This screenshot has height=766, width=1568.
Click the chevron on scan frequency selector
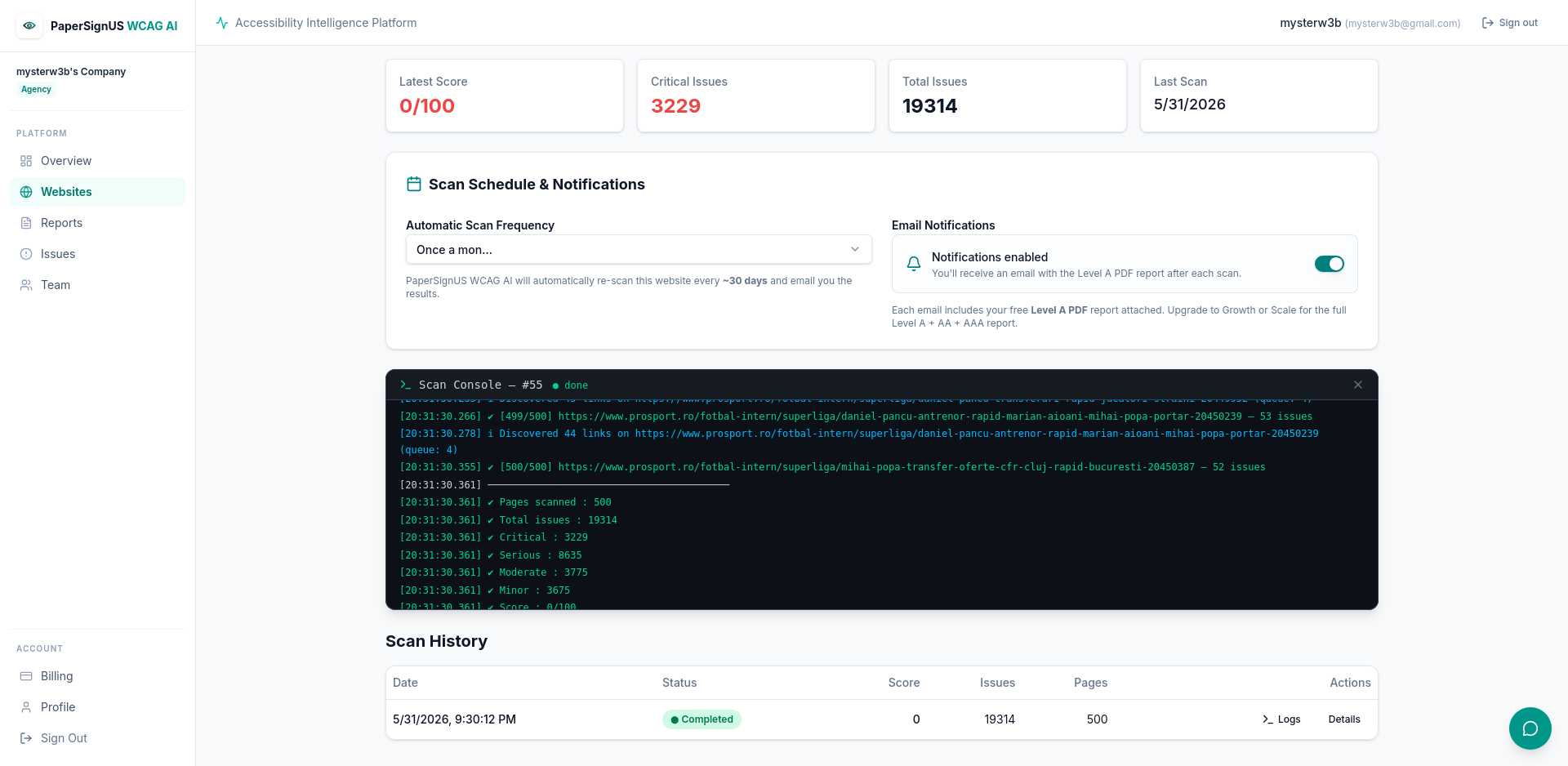tap(855, 250)
